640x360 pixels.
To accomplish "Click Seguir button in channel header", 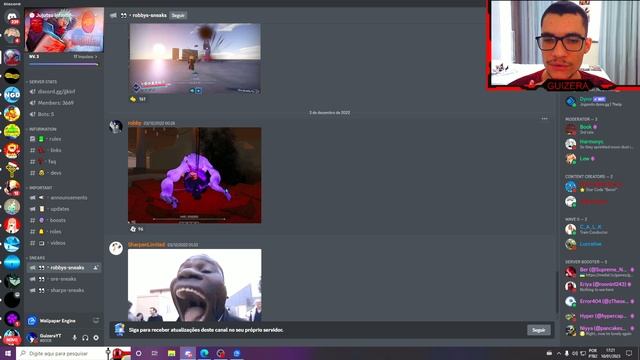I will click(178, 16).
